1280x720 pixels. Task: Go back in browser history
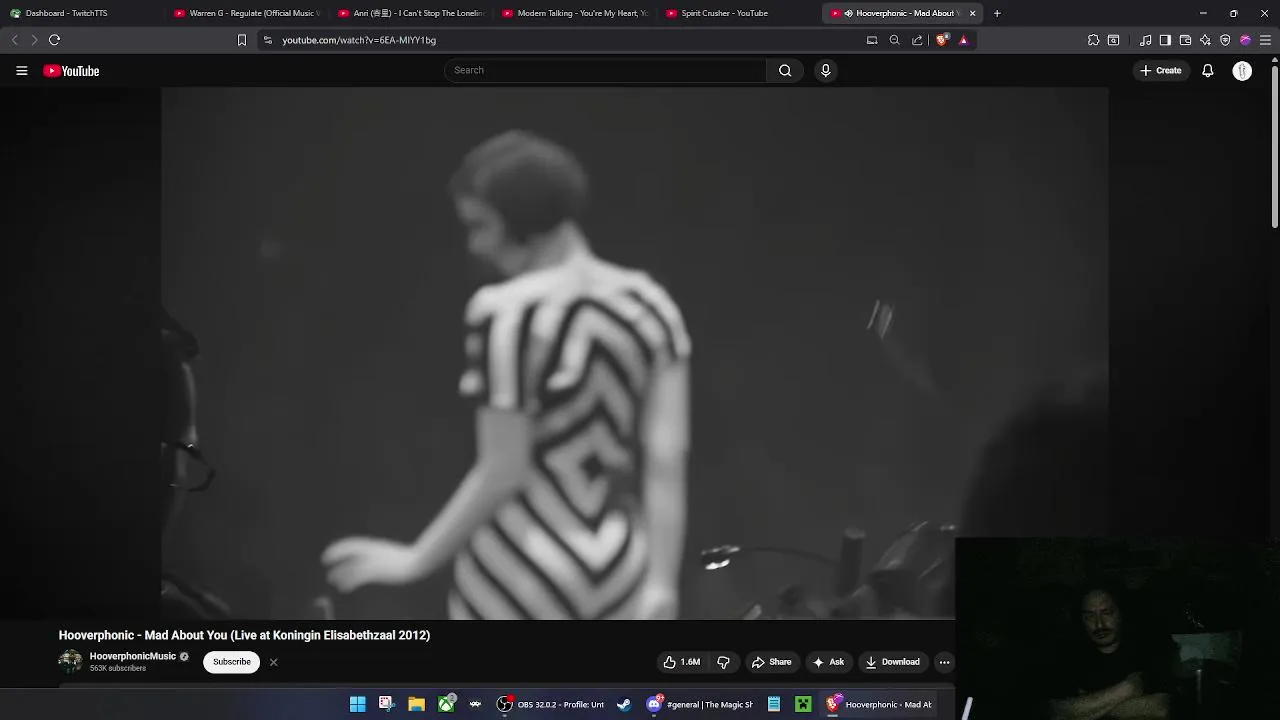pyautogui.click(x=14, y=40)
